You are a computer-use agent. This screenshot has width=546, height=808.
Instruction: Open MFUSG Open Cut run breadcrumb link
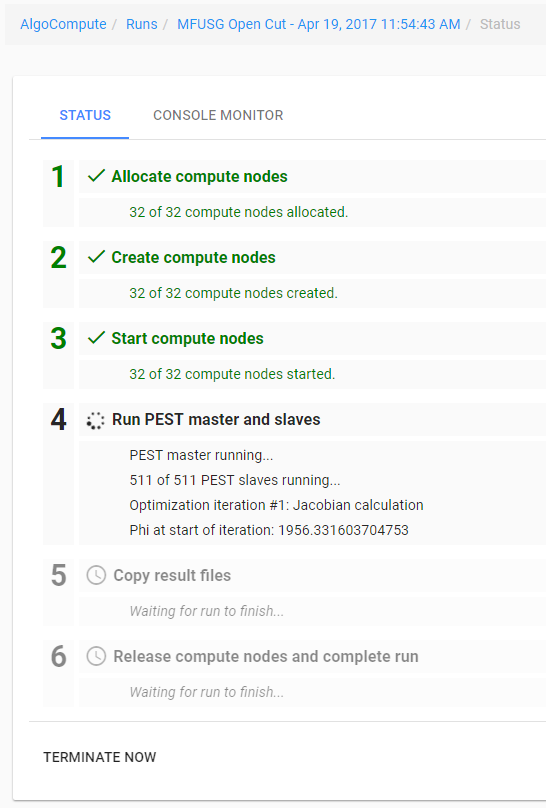(318, 24)
